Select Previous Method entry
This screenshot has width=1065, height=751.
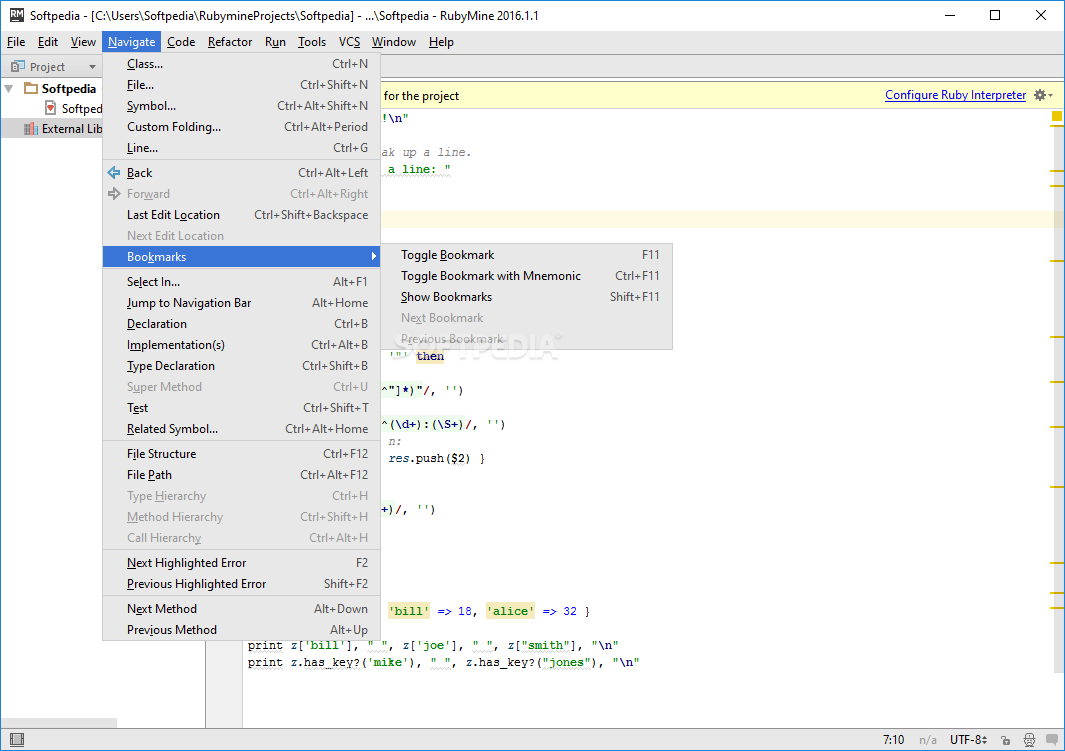coord(241,630)
